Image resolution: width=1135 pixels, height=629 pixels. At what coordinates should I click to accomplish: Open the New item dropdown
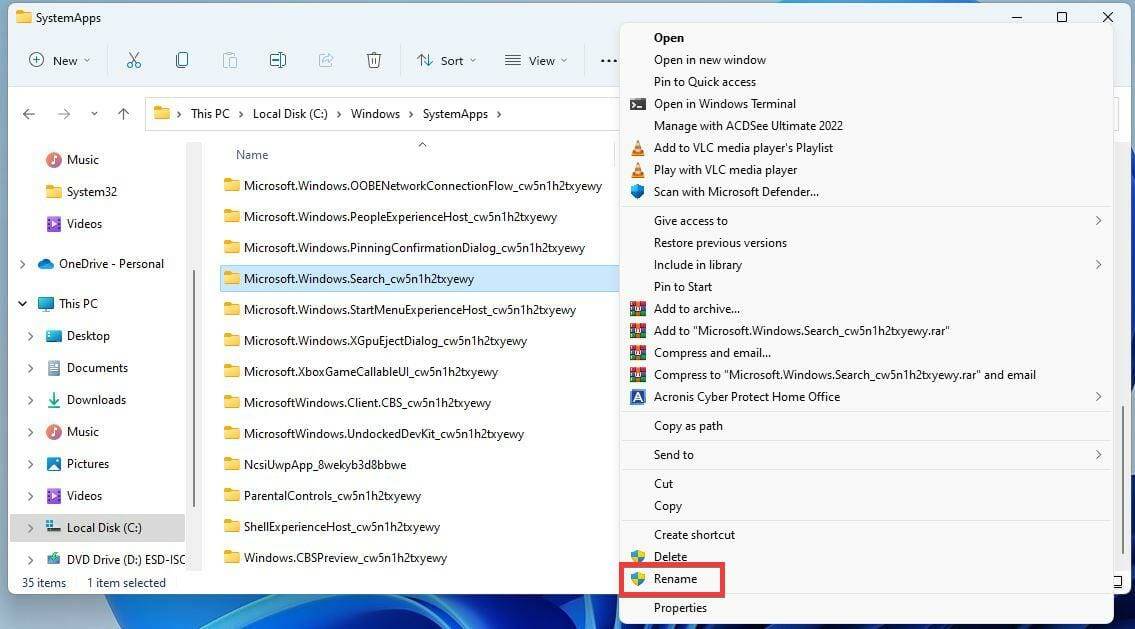59,60
